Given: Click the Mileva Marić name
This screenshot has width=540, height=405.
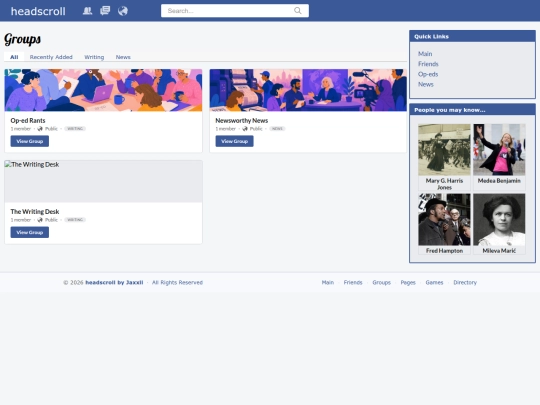Looking at the screenshot, I should click(x=499, y=251).
